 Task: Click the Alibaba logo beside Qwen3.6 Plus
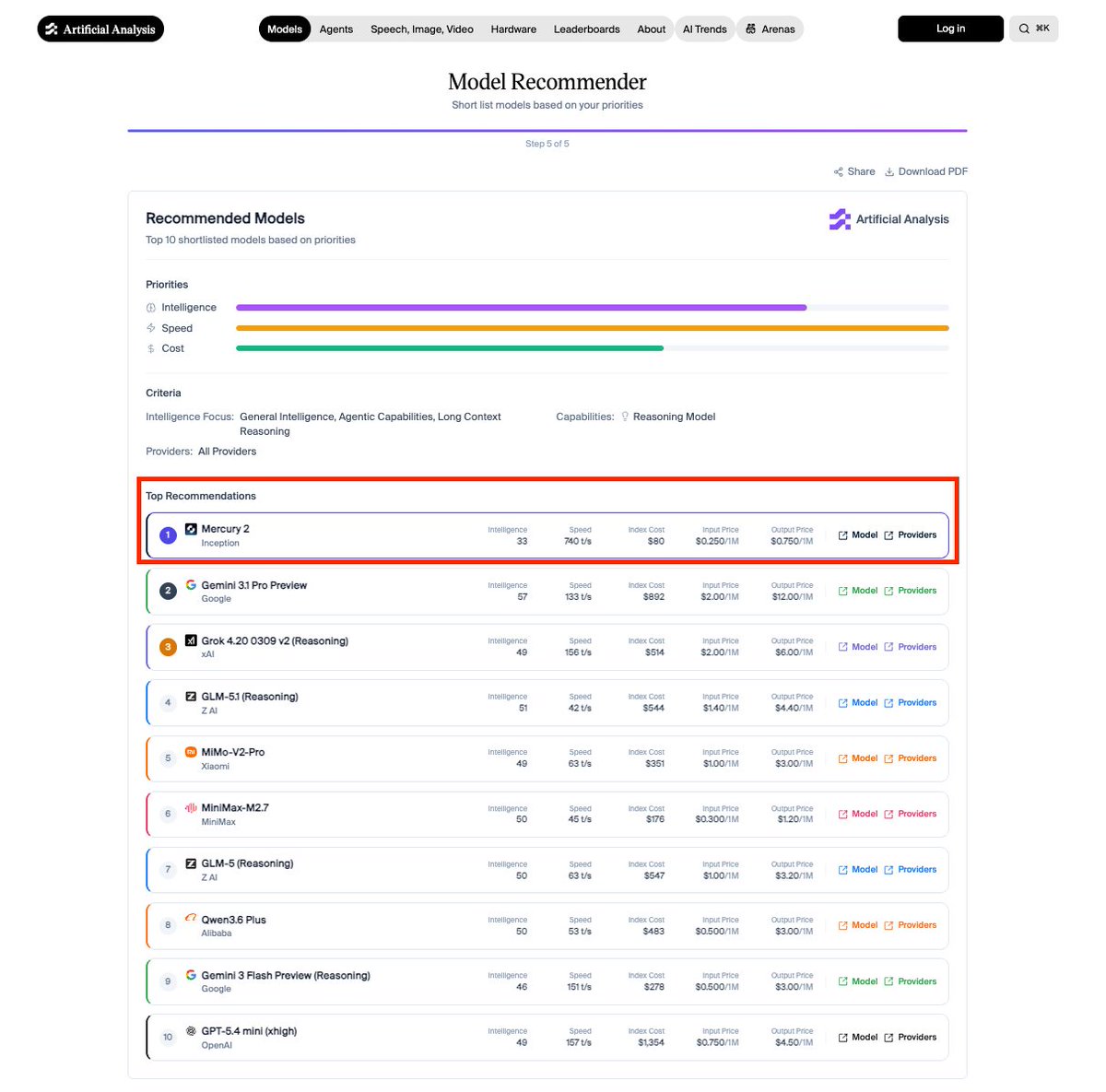pyautogui.click(x=191, y=919)
